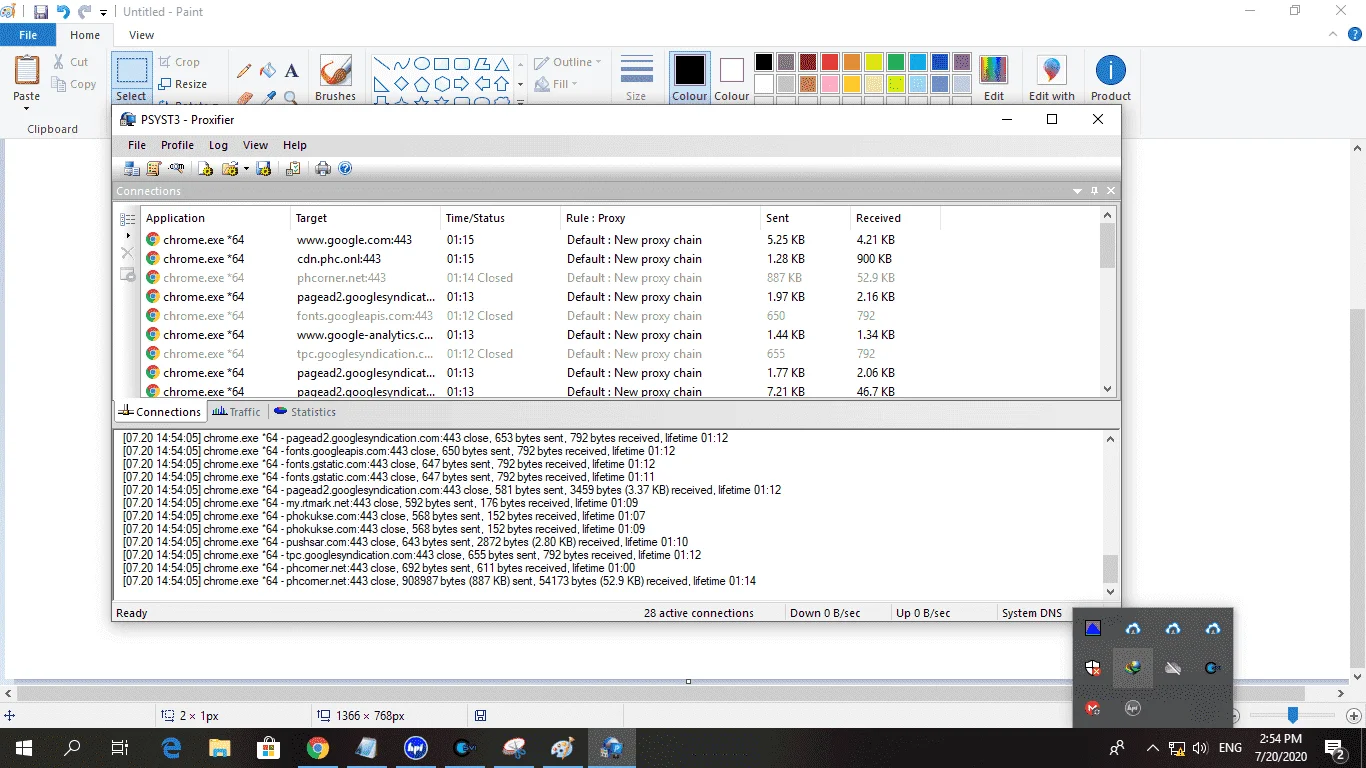This screenshot has width=1366, height=768.
Task: Click the connections list vertical scrollbar thumb
Action: [x=1107, y=245]
